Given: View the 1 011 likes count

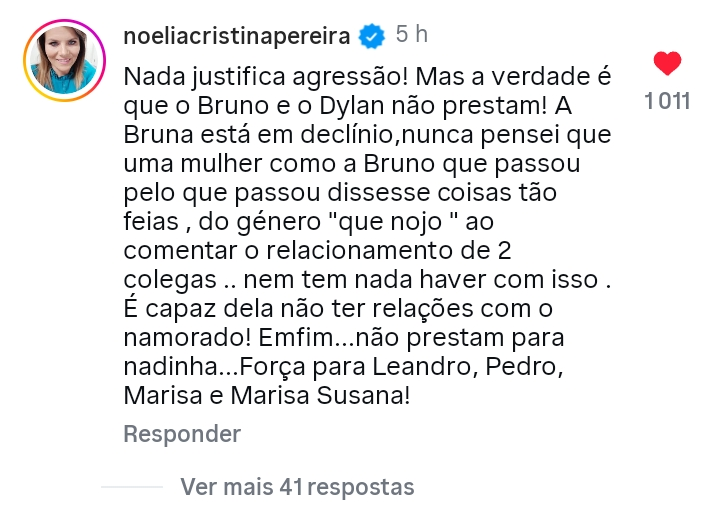Looking at the screenshot, I should pos(667,101).
